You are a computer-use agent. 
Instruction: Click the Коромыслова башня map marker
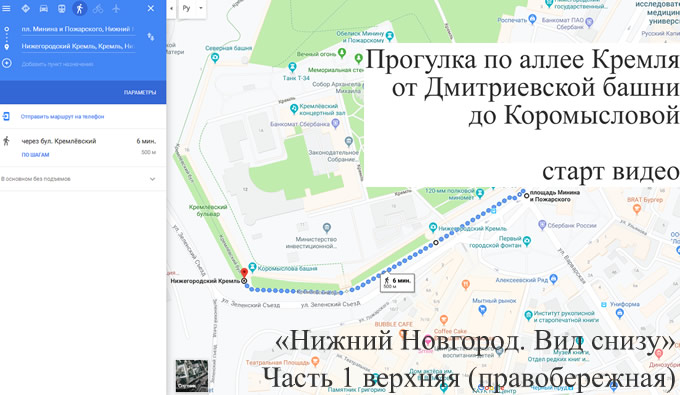click(252, 268)
